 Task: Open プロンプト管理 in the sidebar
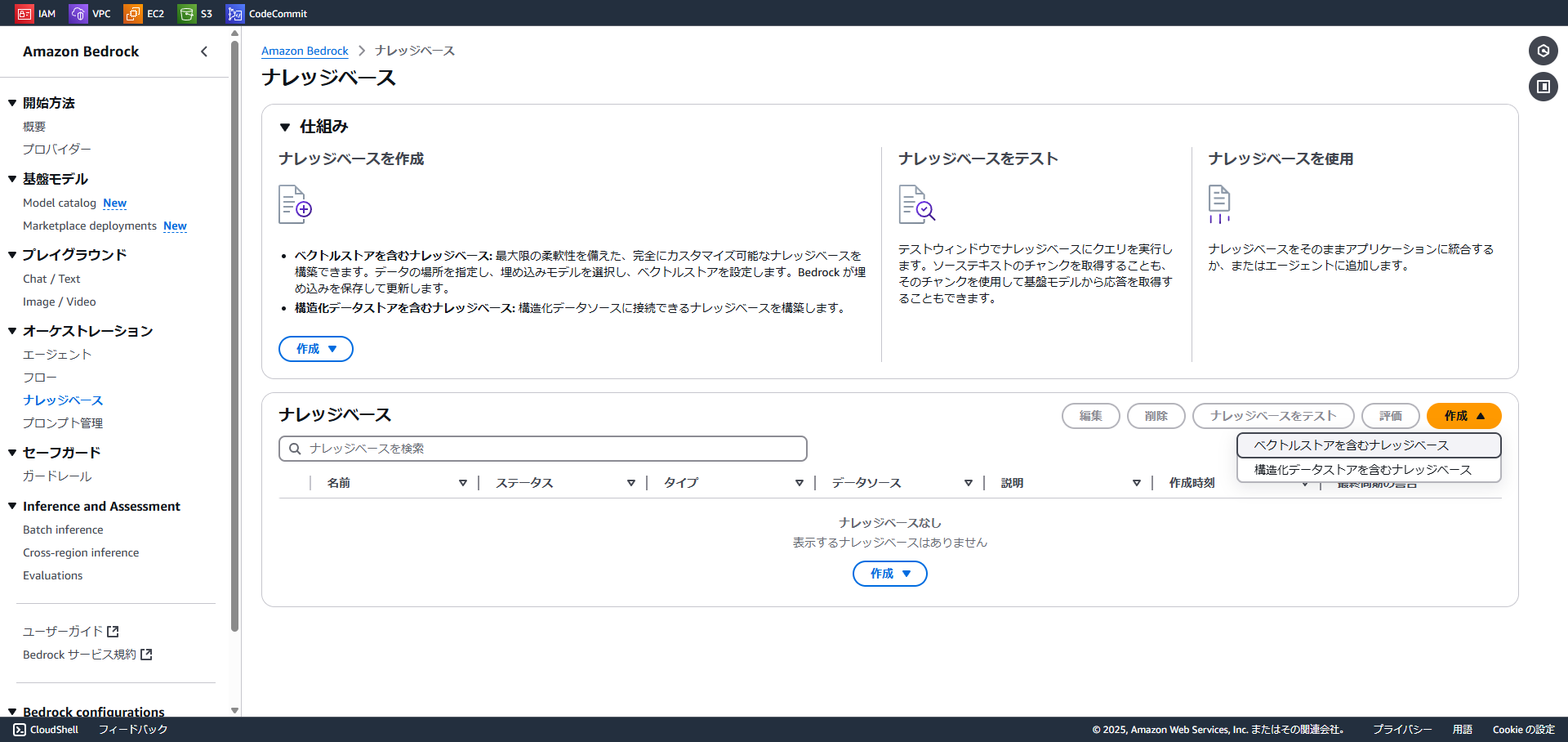tap(63, 423)
